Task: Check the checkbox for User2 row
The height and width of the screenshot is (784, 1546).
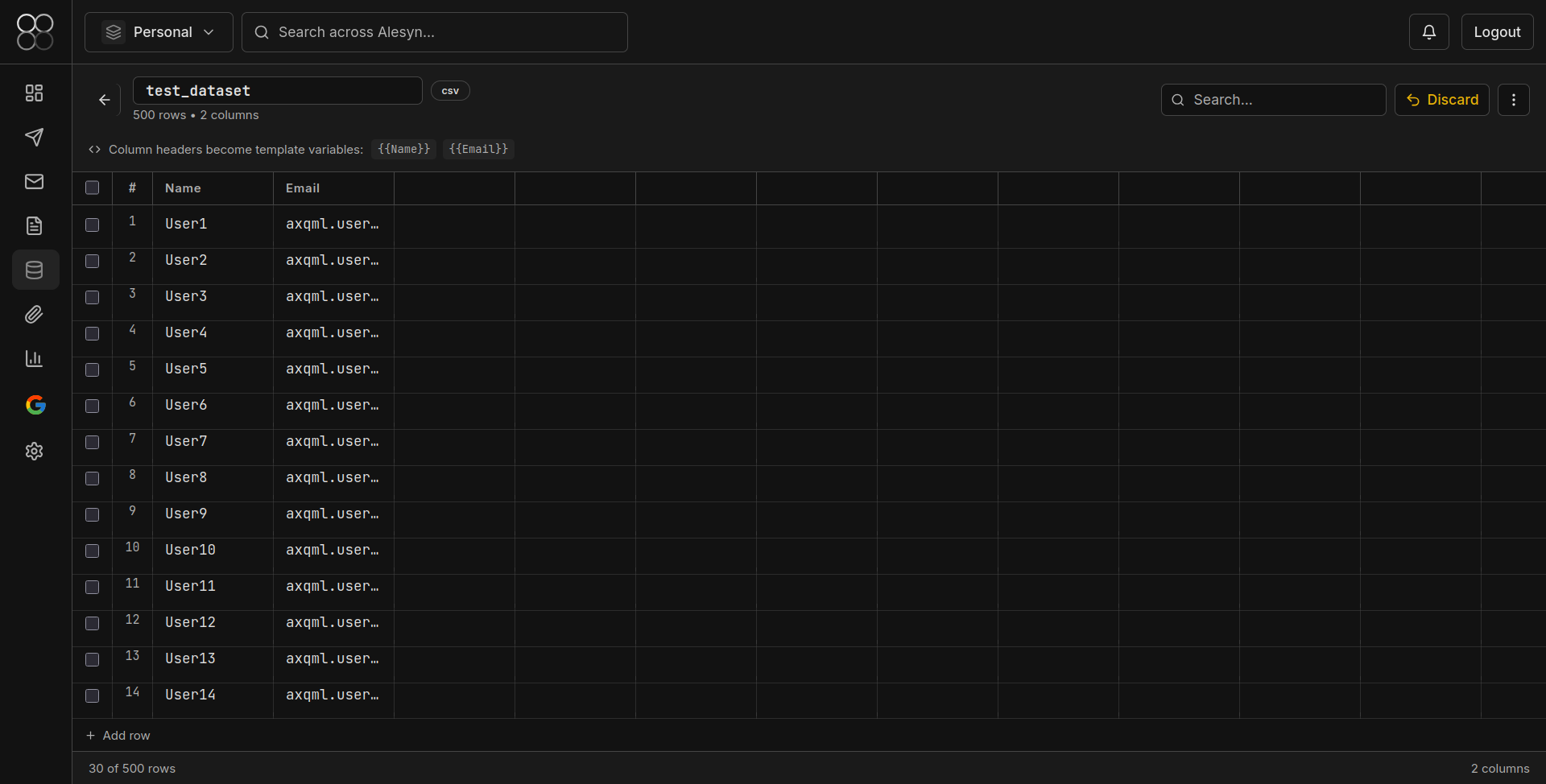Action: [x=93, y=261]
